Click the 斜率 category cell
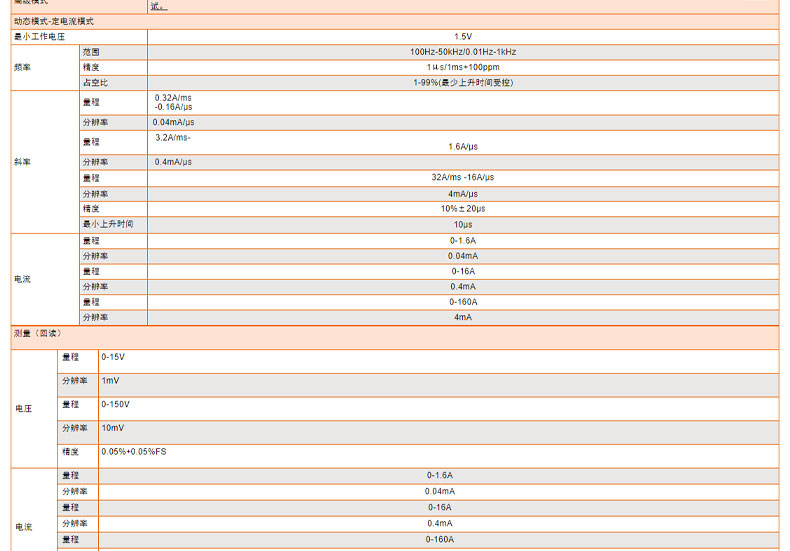Image resolution: width=790 pixels, height=551 pixels. pos(22,162)
